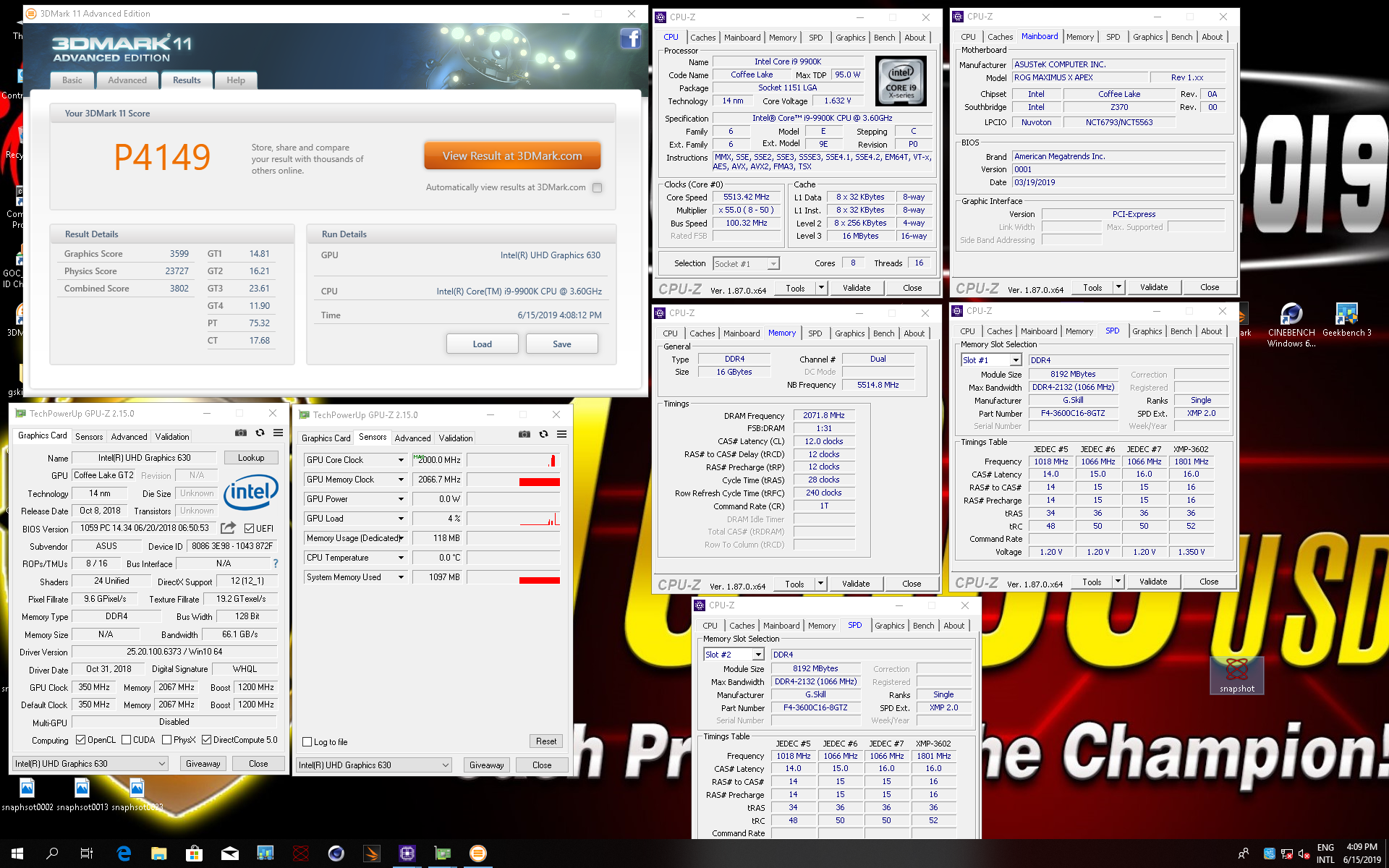The width and height of the screenshot is (1389, 868).
Task: Click Lookup button in GPU-Z
Action: (251, 458)
